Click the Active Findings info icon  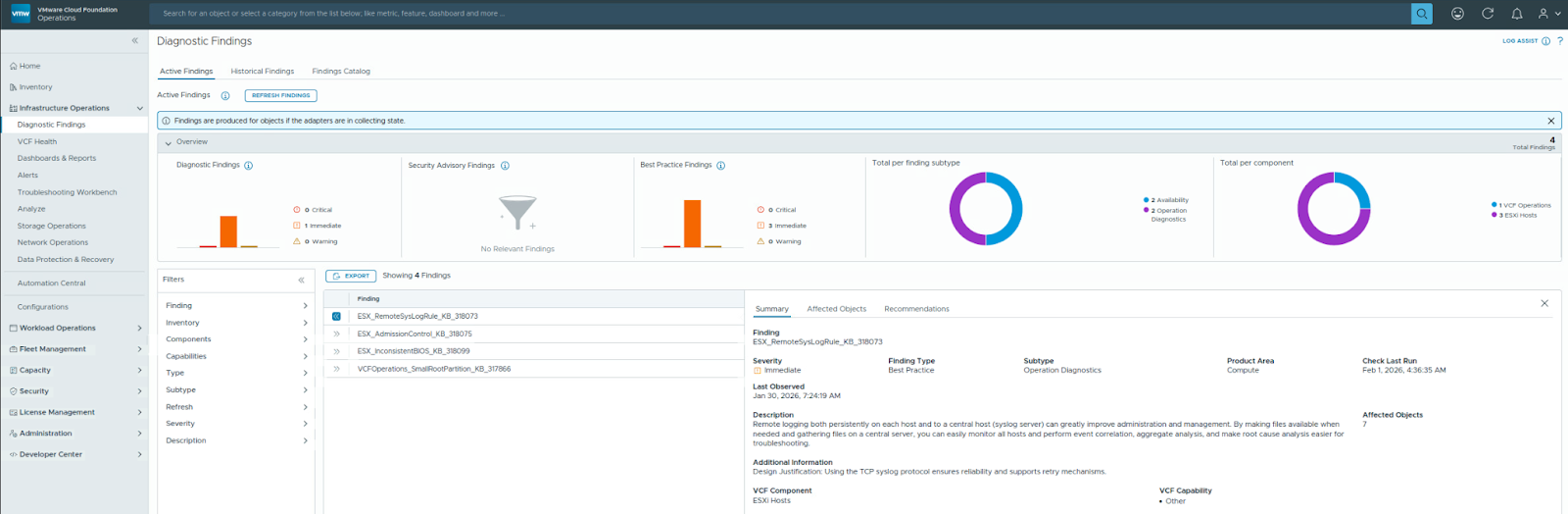pyautogui.click(x=225, y=96)
